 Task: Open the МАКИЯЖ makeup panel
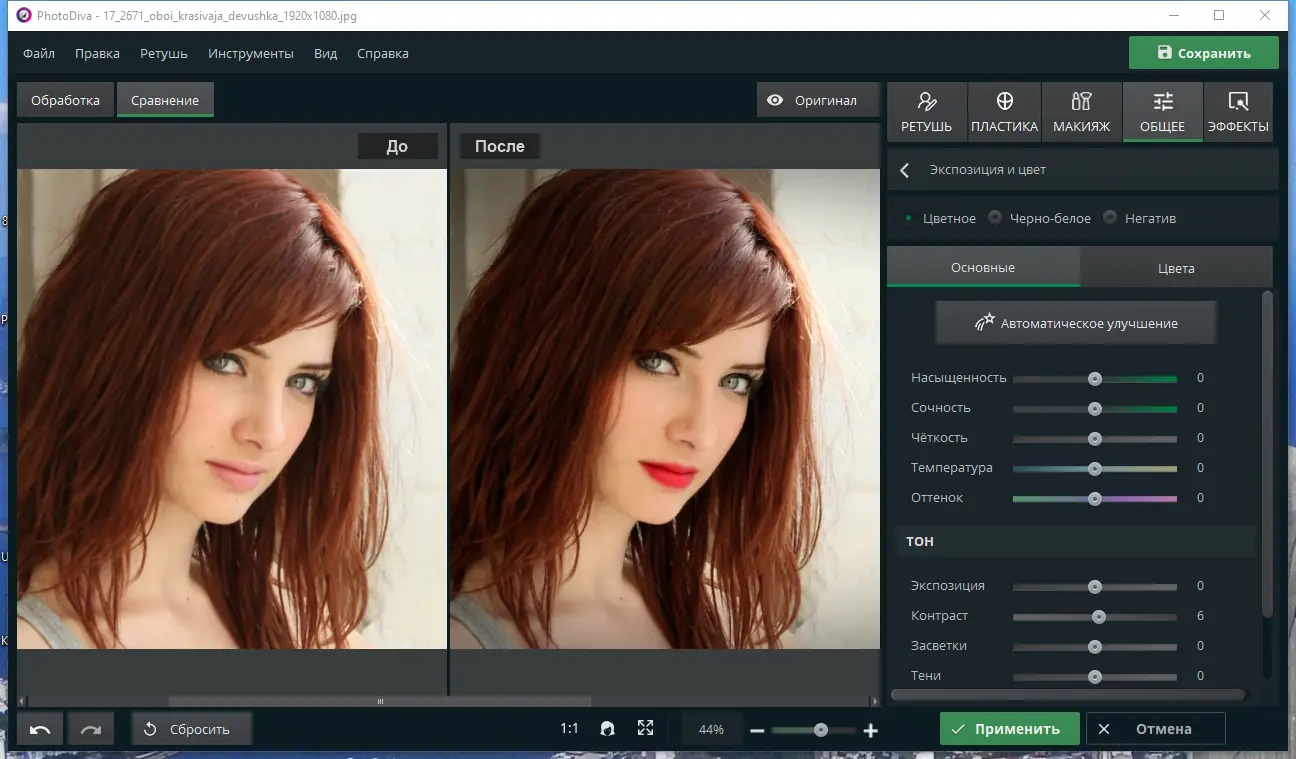click(x=1081, y=112)
